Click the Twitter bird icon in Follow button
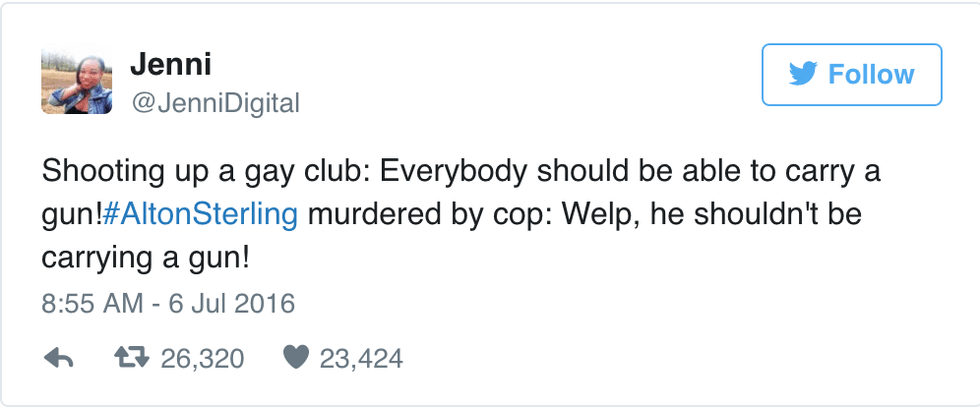Viewport: 980px width, 407px height. tap(802, 75)
